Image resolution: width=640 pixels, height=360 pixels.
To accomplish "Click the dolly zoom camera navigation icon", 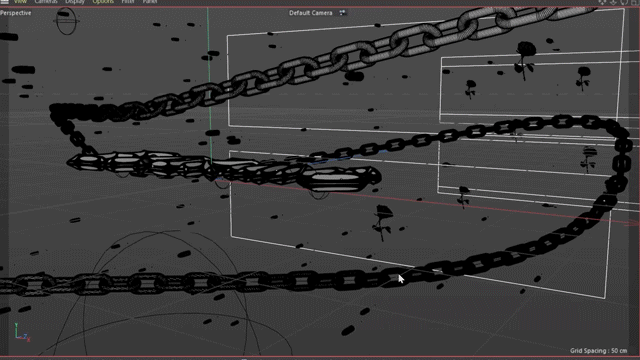I will (x=613, y=2).
